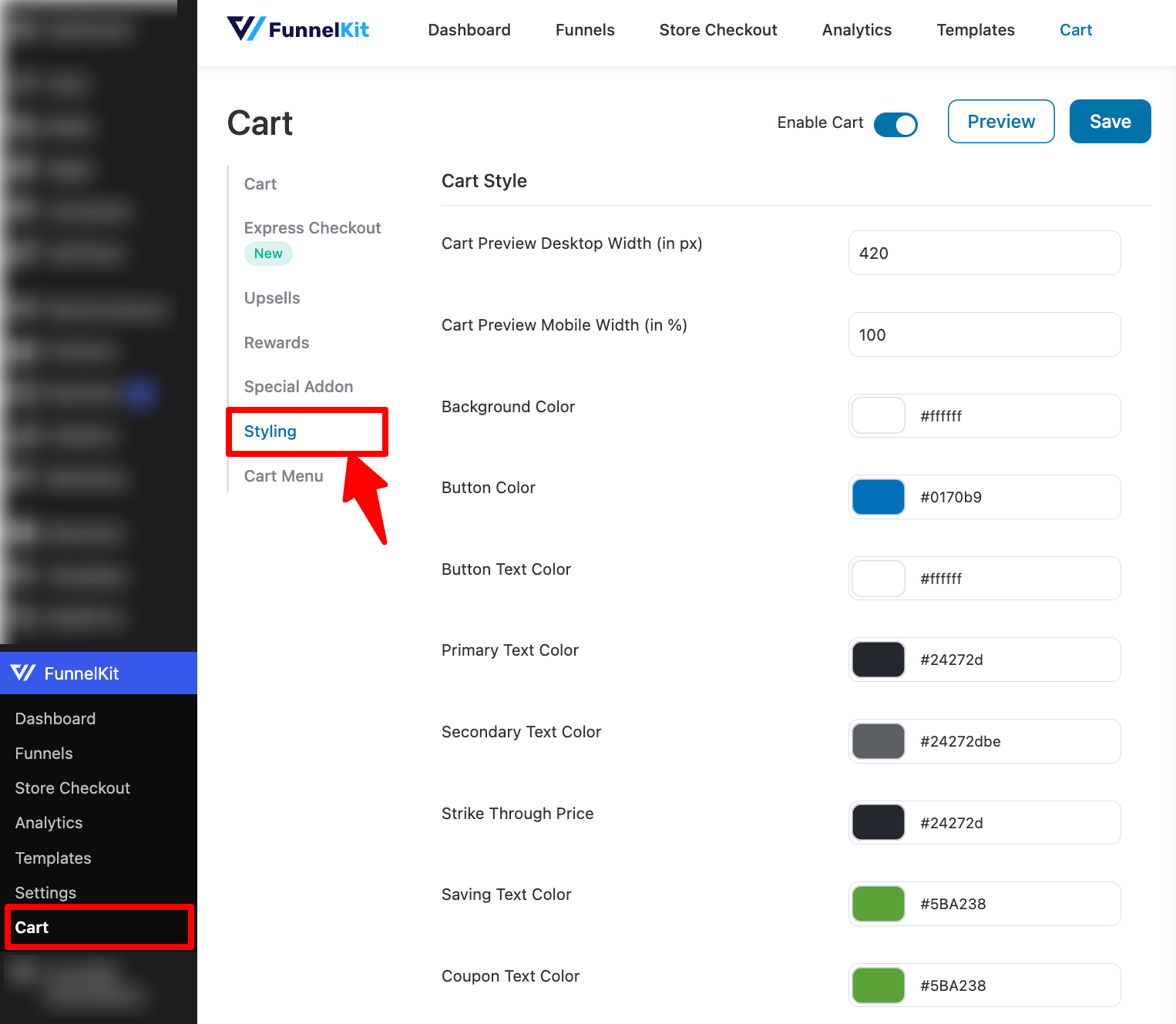Open Analytics in the top navigation

coord(856,30)
